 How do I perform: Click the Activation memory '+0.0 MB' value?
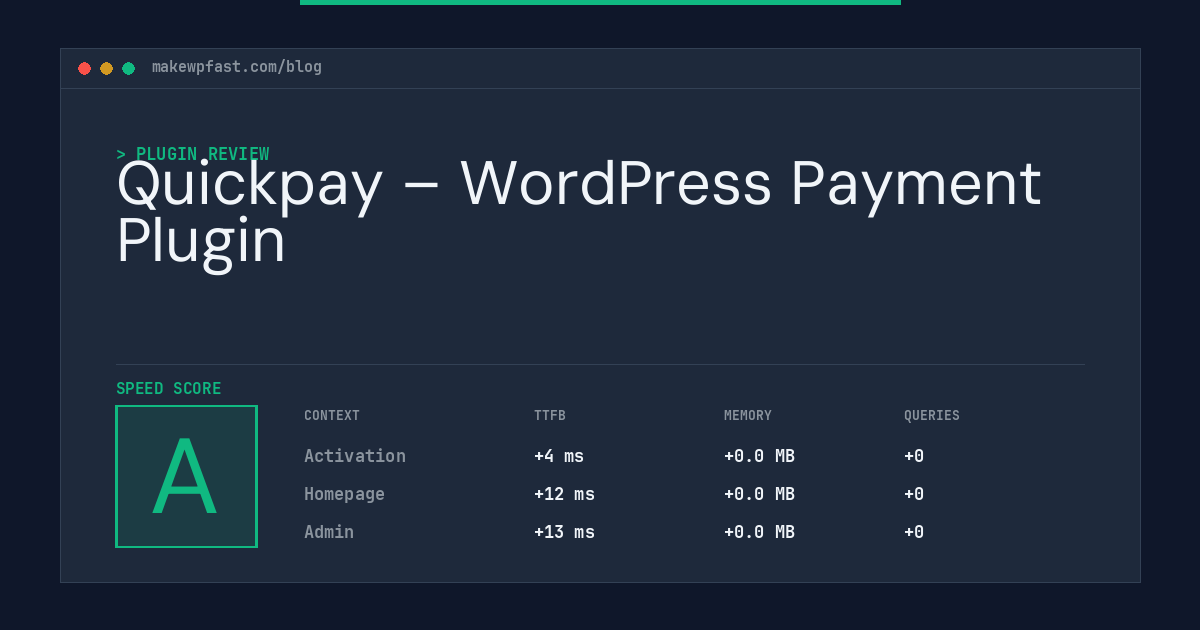pyautogui.click(x=759, y=456)
